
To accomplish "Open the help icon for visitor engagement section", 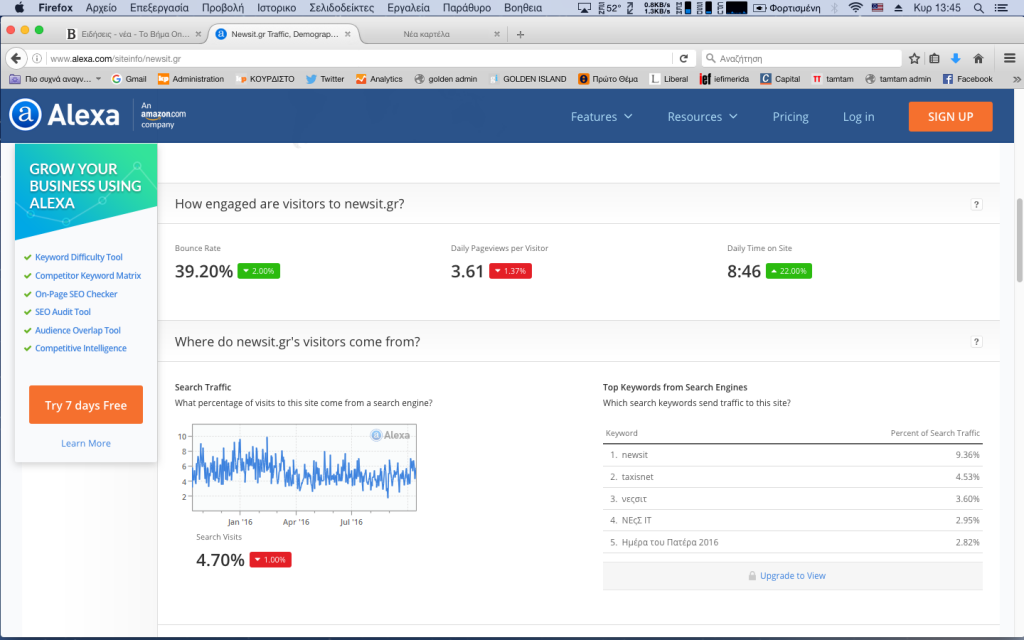I will 976,204.
